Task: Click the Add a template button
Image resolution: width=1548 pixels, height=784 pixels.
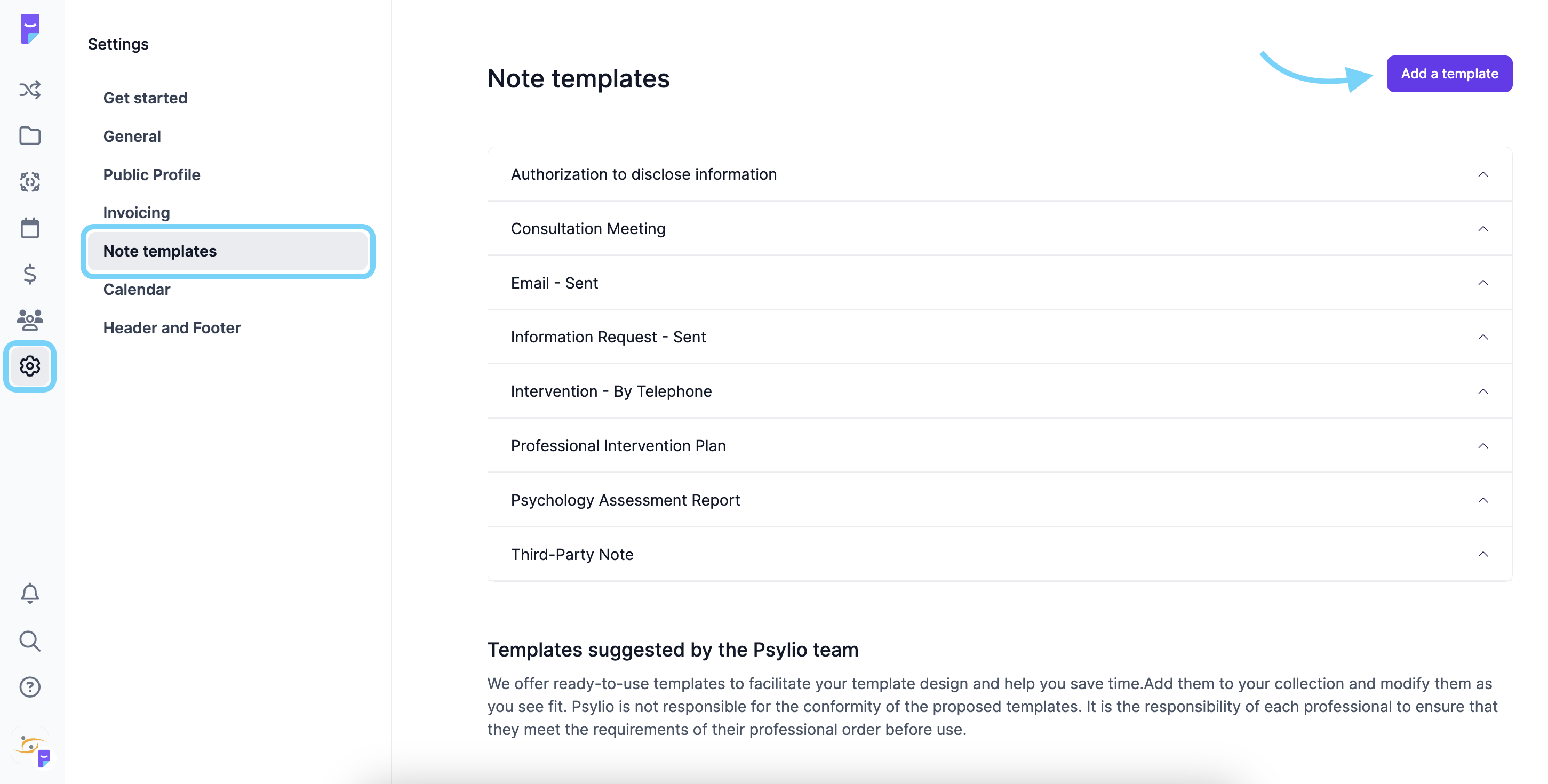Action: (1449, 74)
